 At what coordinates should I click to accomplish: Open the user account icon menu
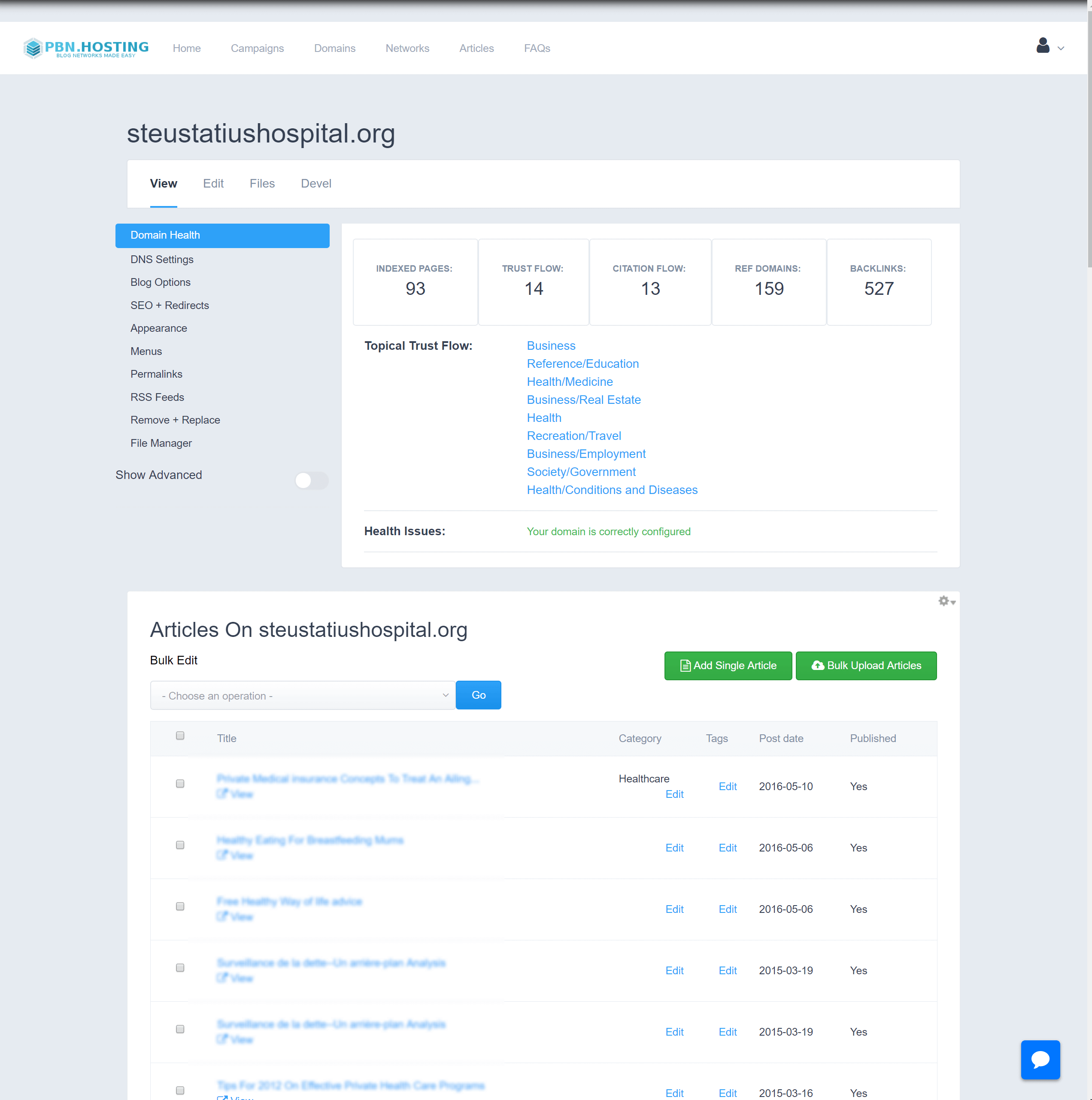1043,45
